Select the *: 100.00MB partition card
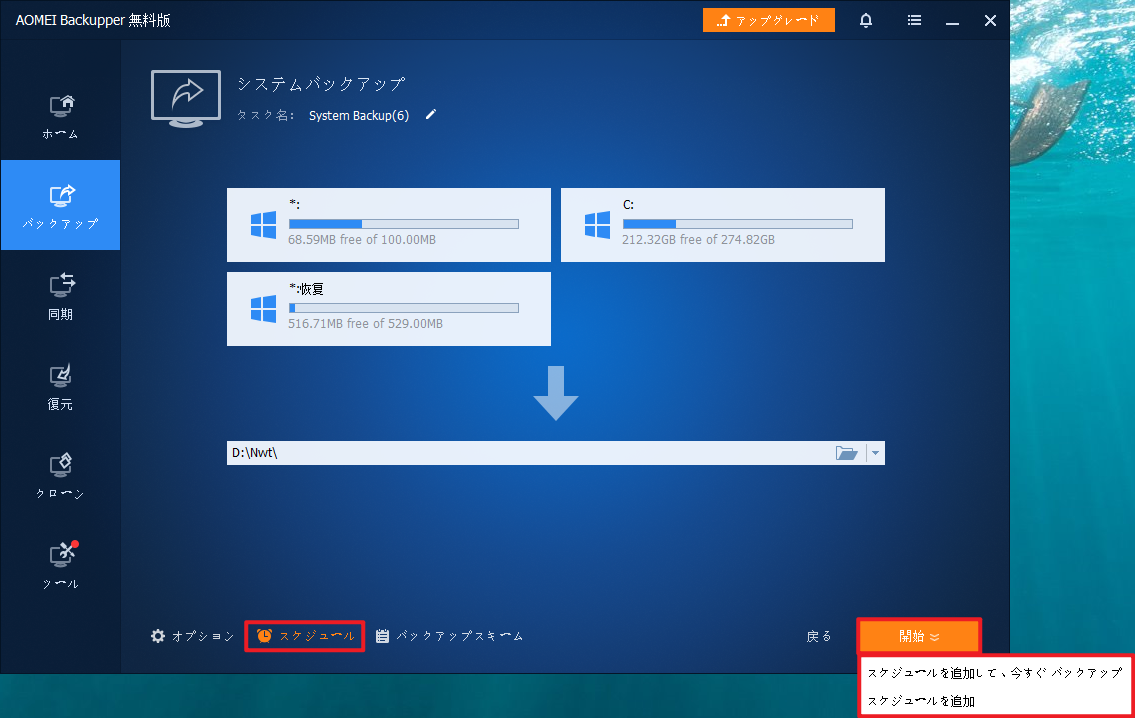 (x=389, y=225)
